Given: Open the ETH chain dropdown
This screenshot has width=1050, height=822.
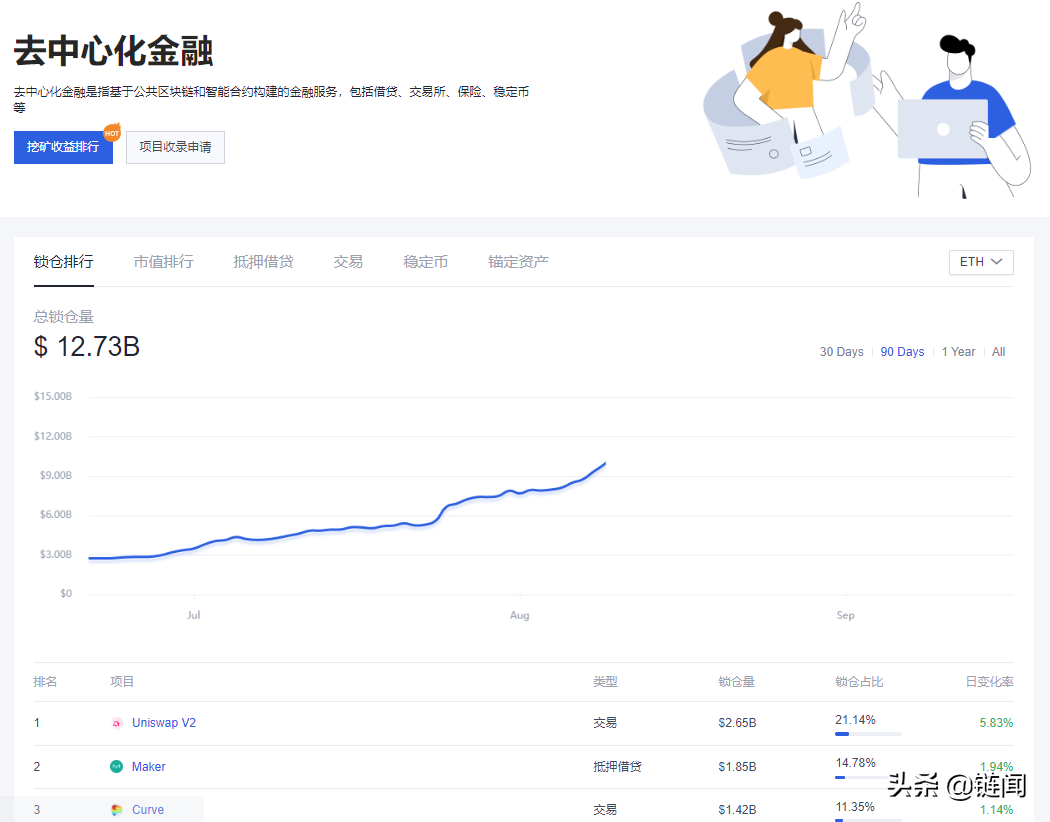Looking at the screenshot, I should [981, 262].
